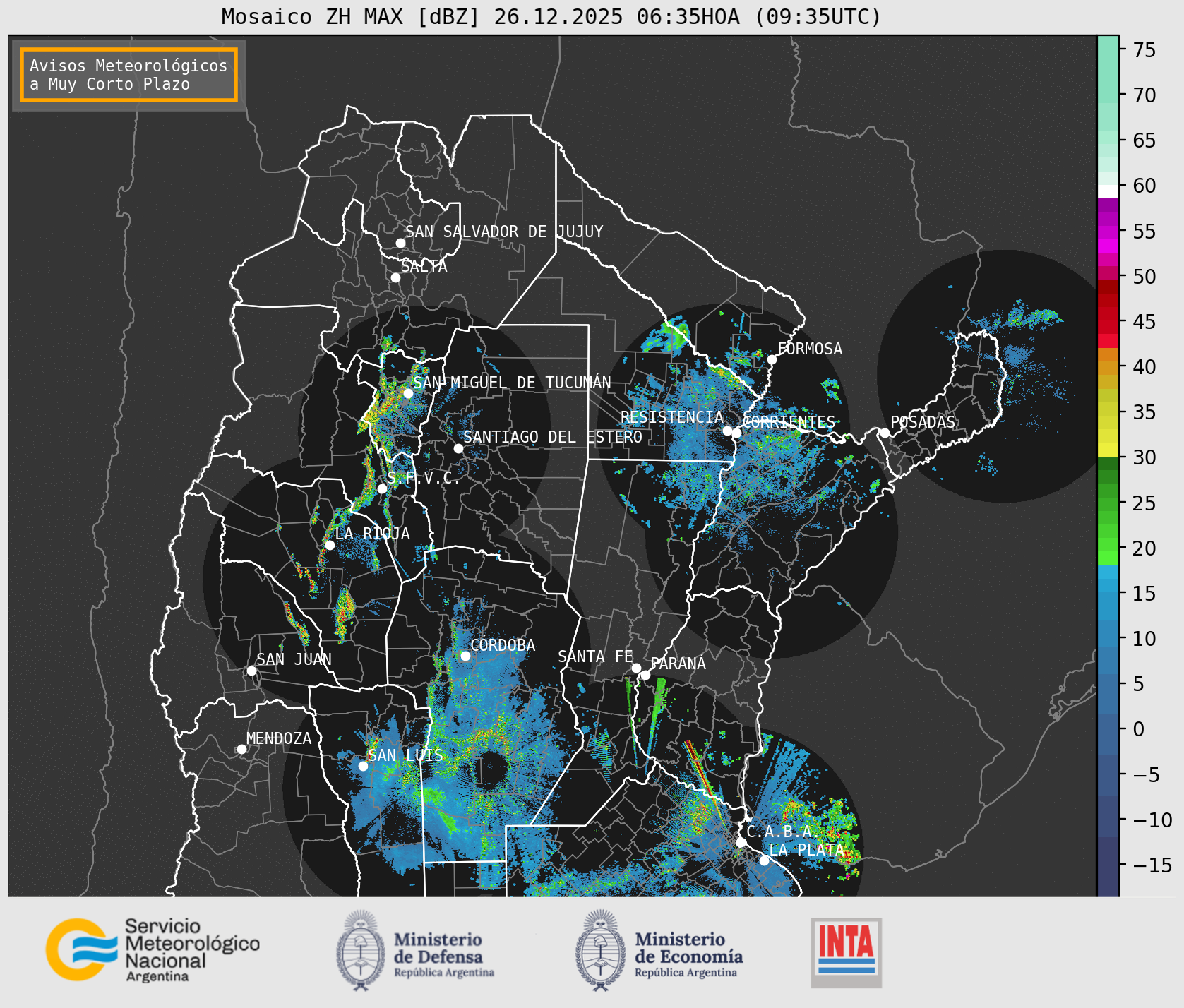Viewport: 1184px width, 1008px height.
Task: Select the La Rioja city marker
Action: click(330, 545)
